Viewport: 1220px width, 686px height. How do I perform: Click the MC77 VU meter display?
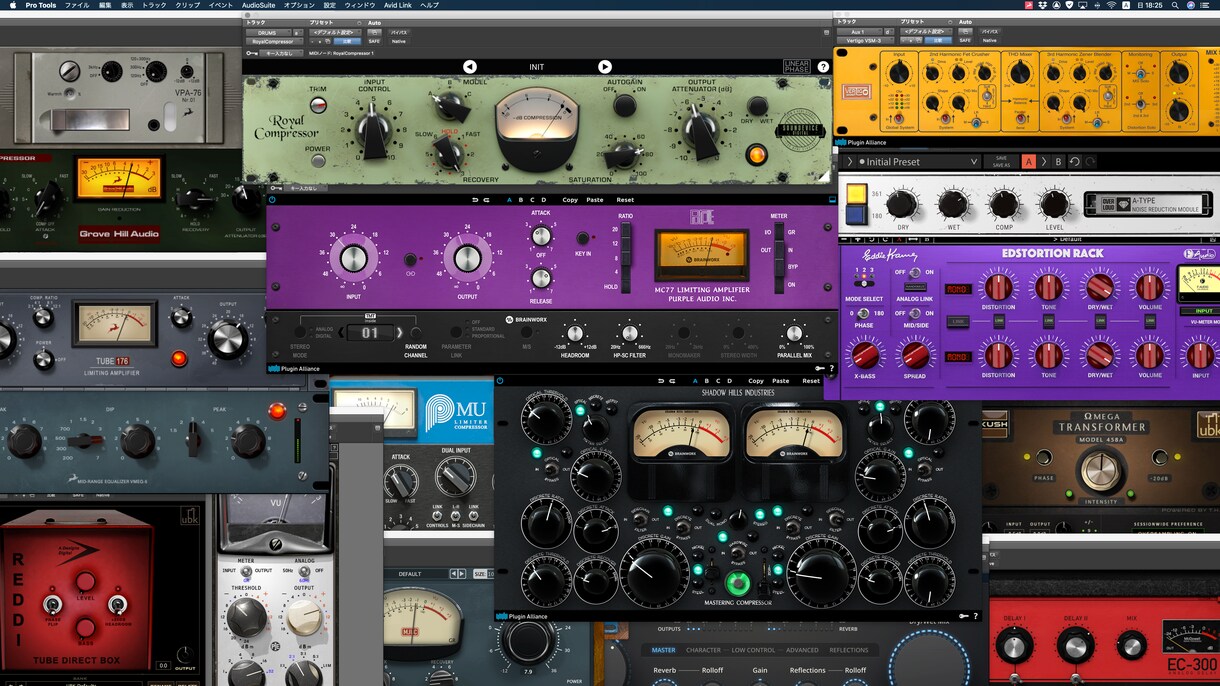pos(701,254)
